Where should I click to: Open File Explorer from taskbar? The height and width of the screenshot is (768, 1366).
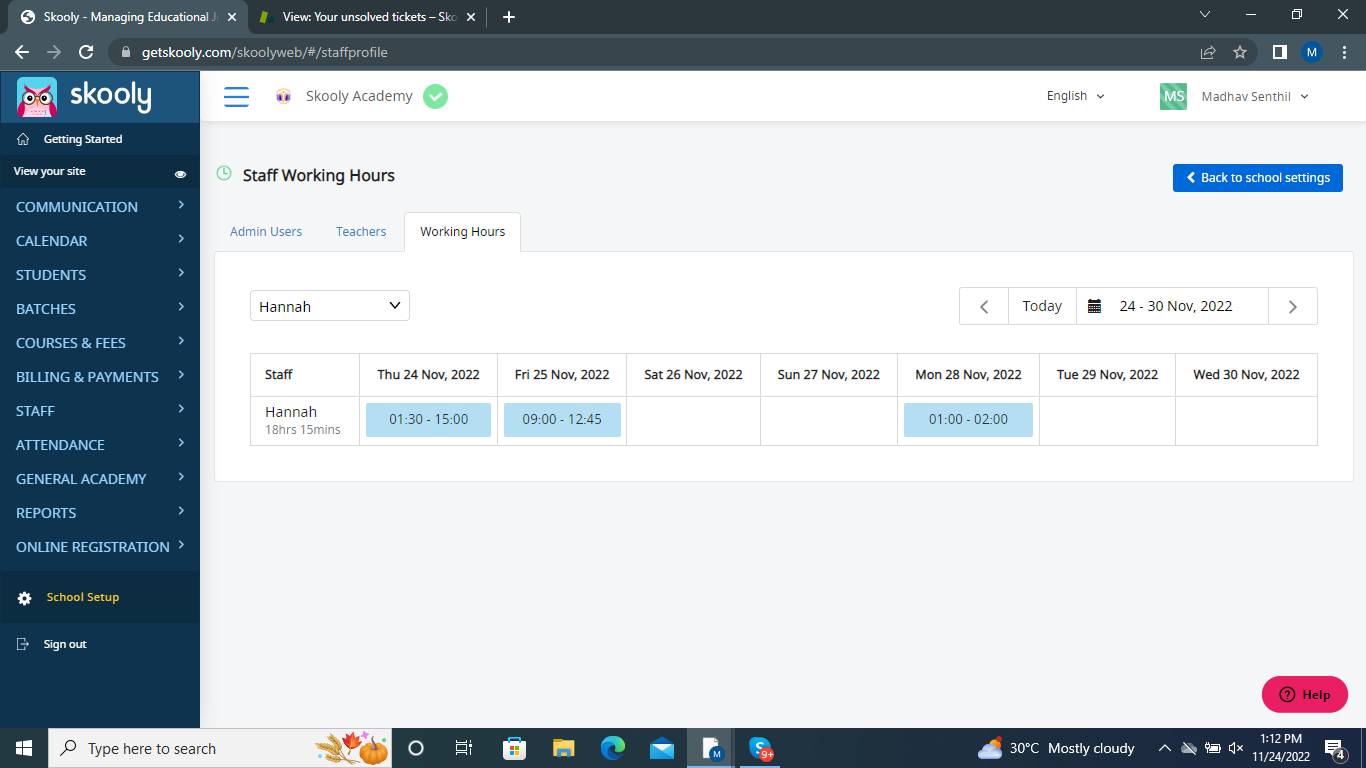(564, 748)
